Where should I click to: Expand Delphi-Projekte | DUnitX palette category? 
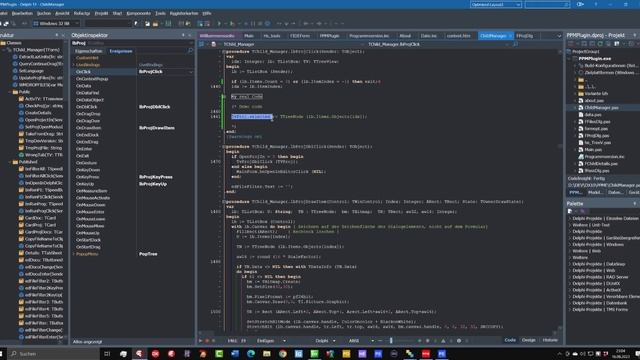pyautogui.click(x=570, y=284)
